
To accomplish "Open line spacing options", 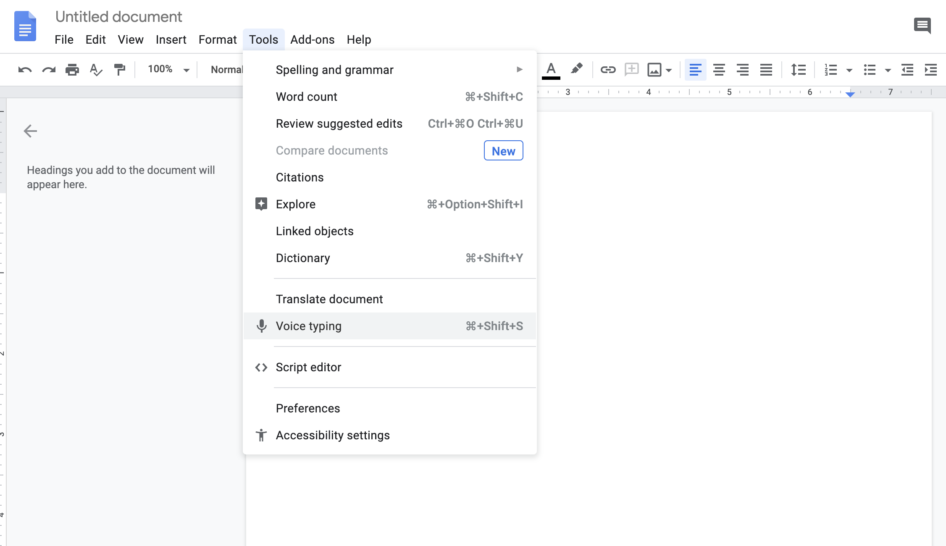I will click(x=798, y=70).
